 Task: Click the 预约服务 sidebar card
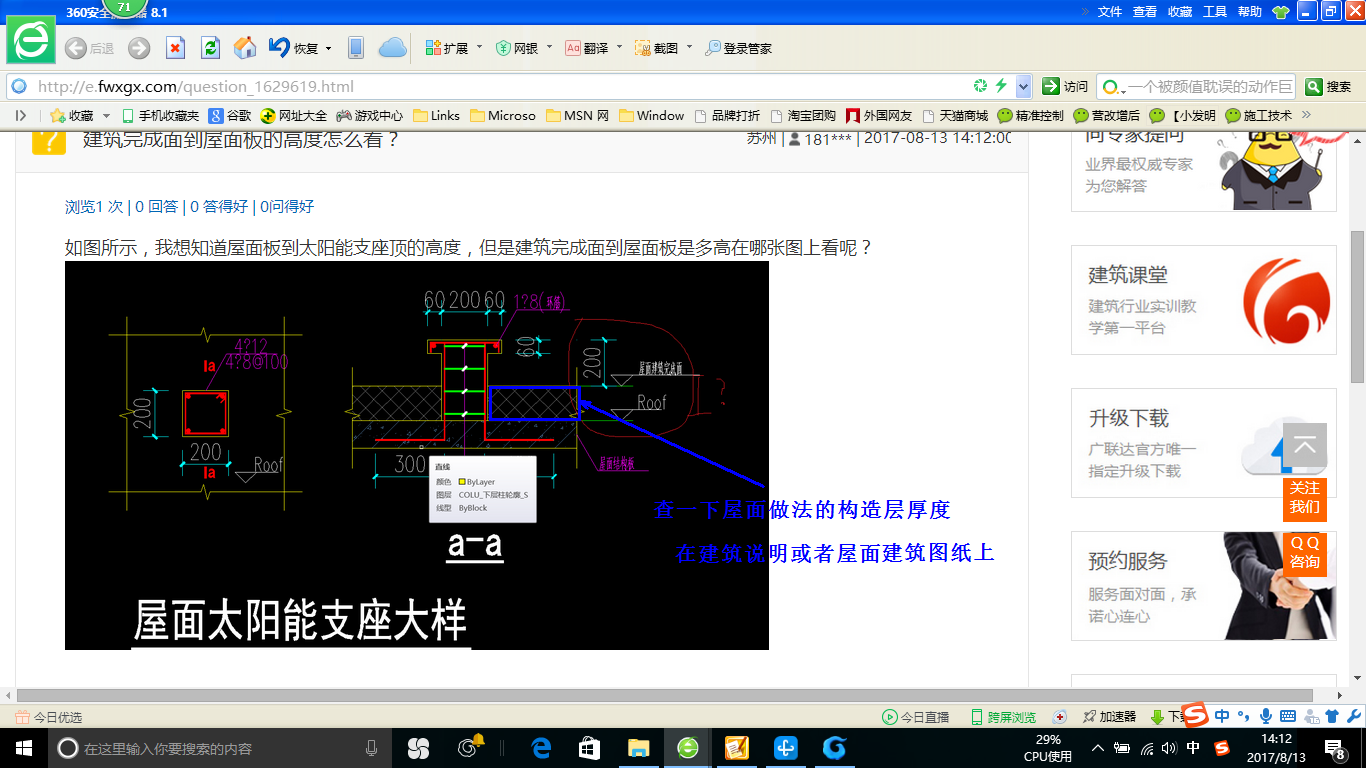[x=1203, y=586]
